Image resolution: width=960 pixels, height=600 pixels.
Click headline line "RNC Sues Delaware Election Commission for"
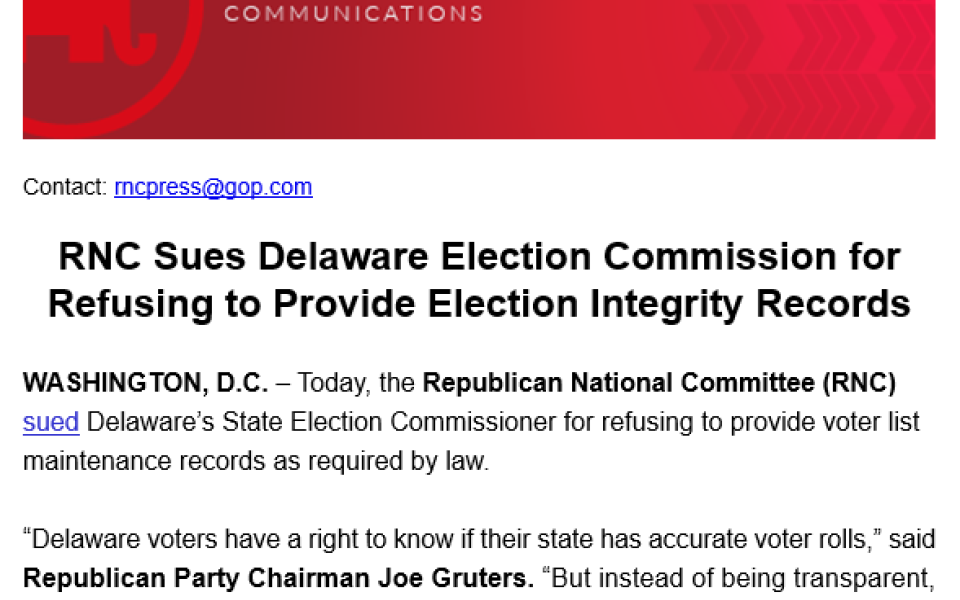[x=479, y=257]
